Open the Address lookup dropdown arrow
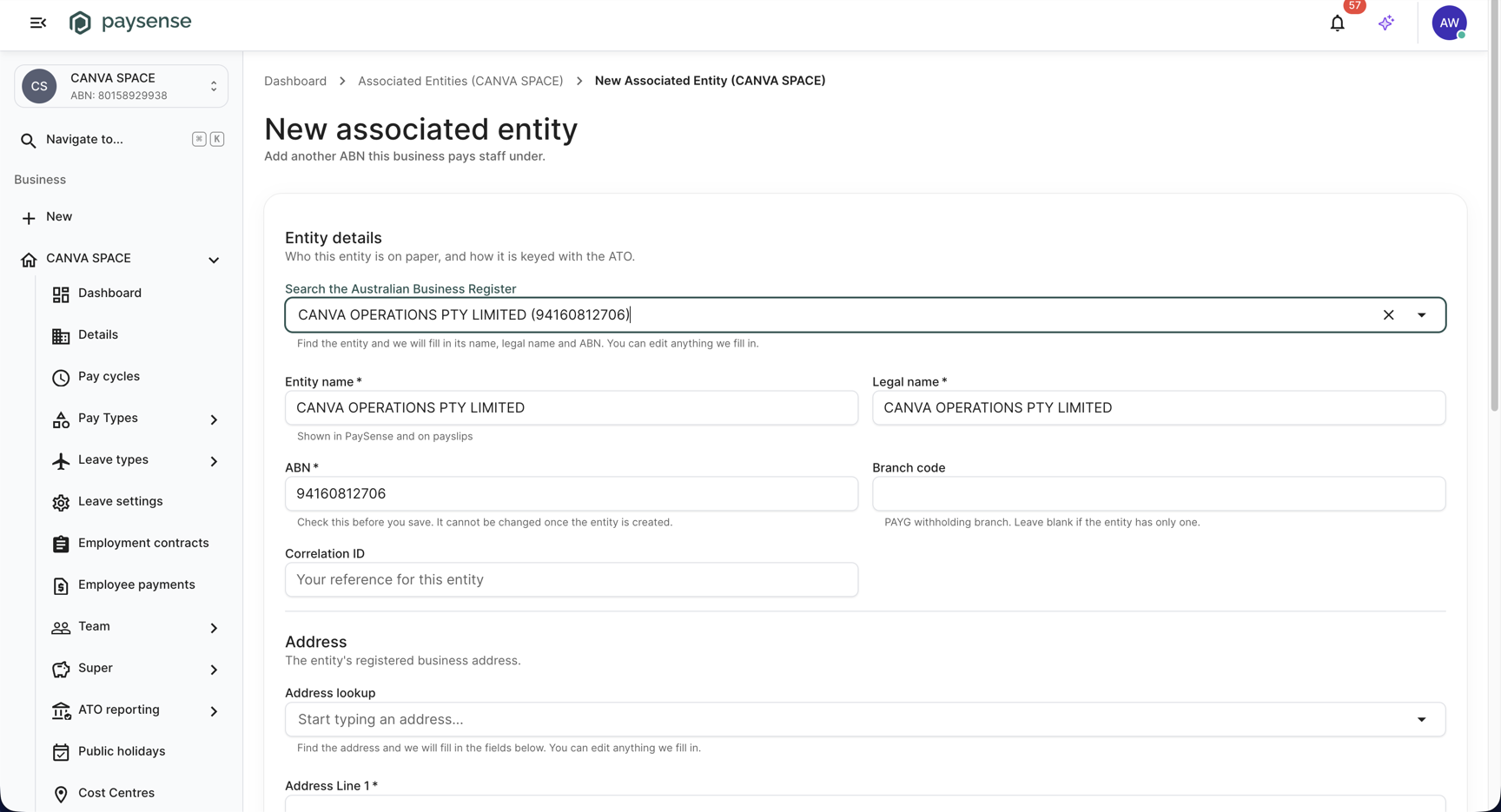The width and height of the screenshot is (1501, 812). (1422, 719)
